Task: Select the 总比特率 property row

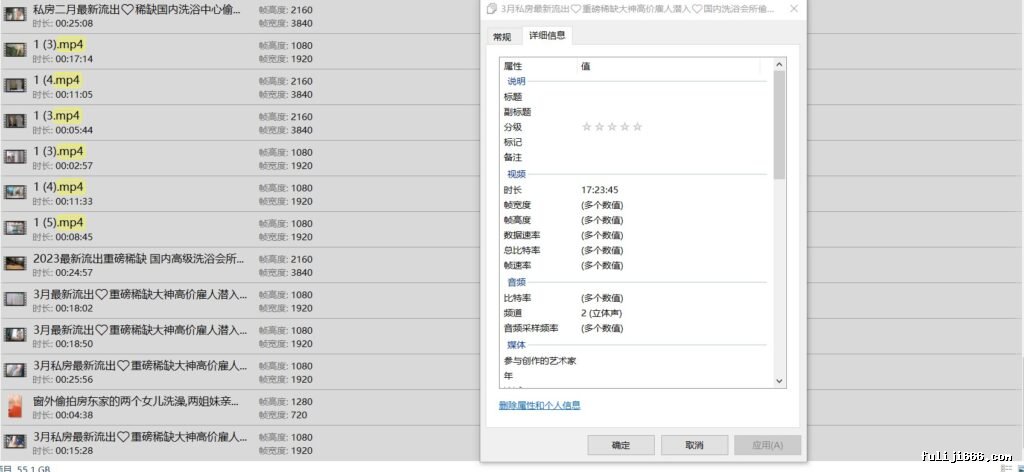Action: (635, 250)
